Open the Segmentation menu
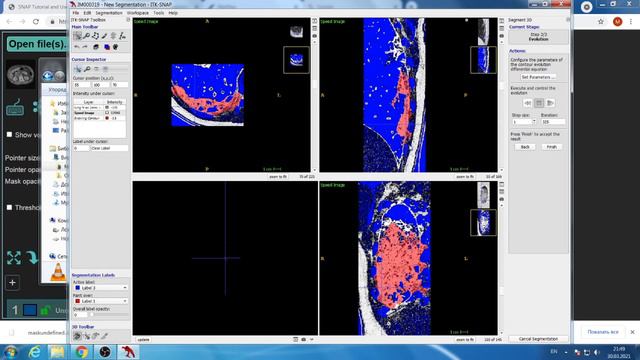 click(109, 13)
